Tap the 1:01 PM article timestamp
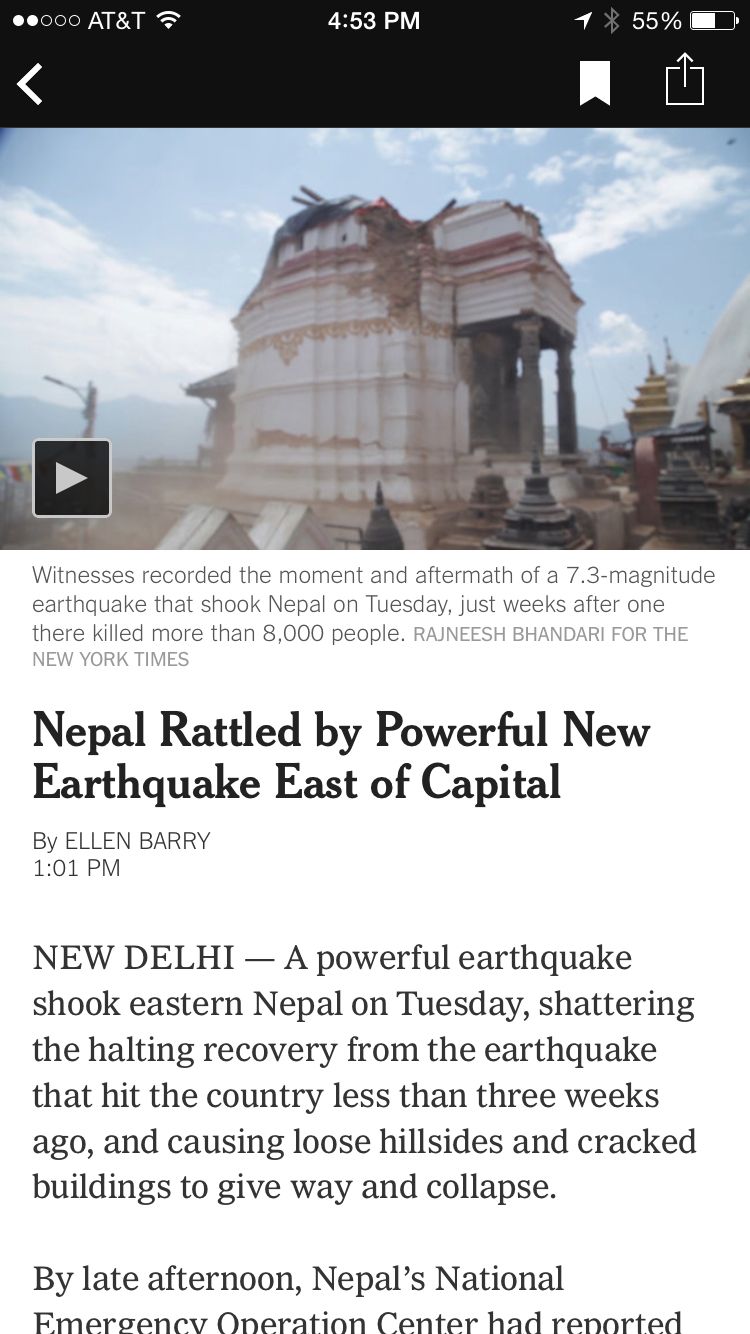The height and width of the screenshot is (1334, 750). pyautogui.click(x=76, y=868)
